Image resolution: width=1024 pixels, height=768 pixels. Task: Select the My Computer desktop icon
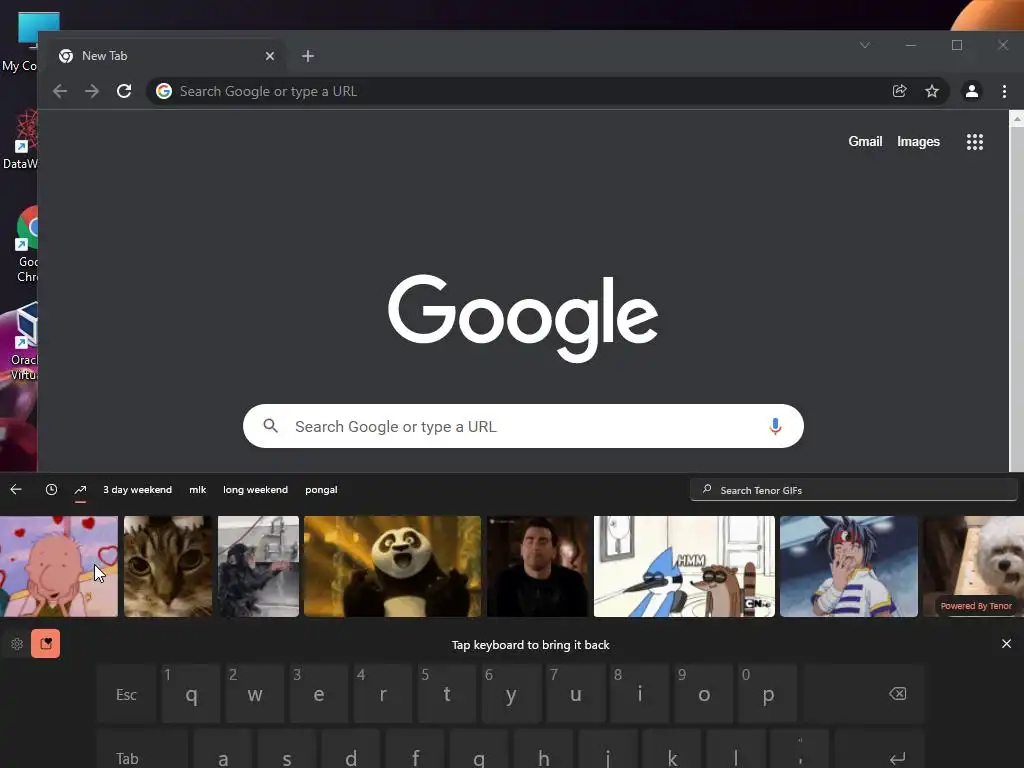tap(29, 42)
